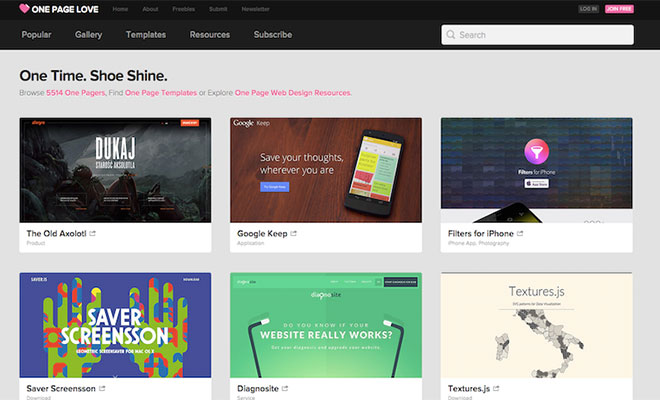660x400 pixels.
Task: Open external link icon beside Google Keep
Action: pos(293,233)
